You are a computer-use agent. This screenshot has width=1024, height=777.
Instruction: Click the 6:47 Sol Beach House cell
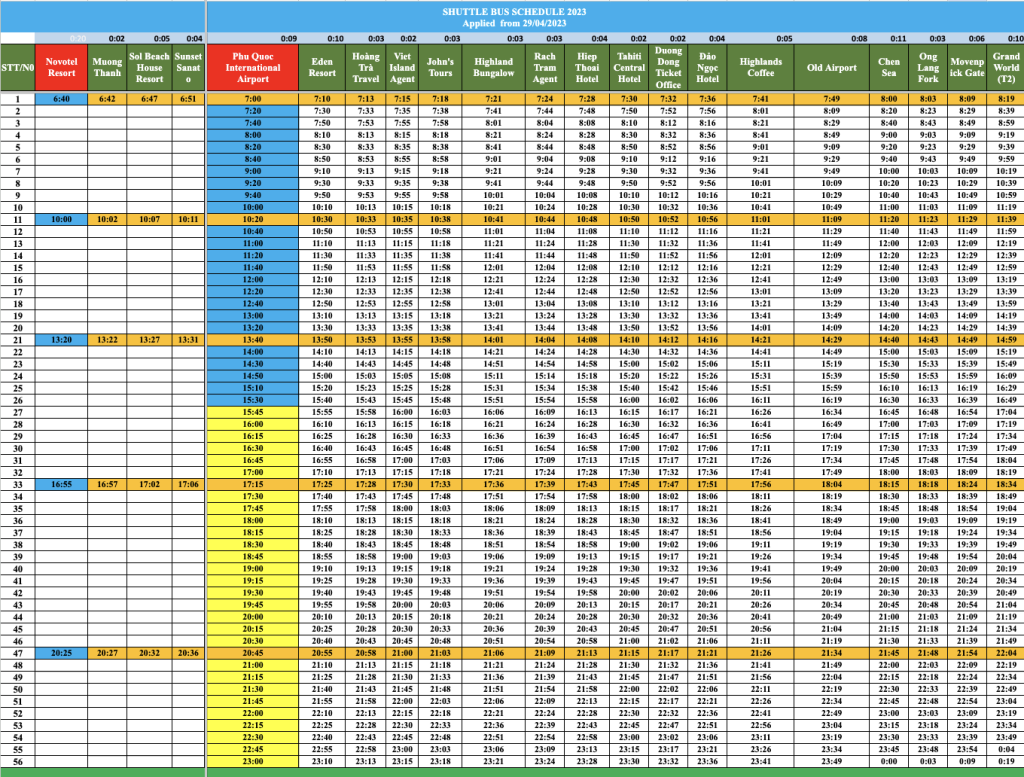[150, 99]
